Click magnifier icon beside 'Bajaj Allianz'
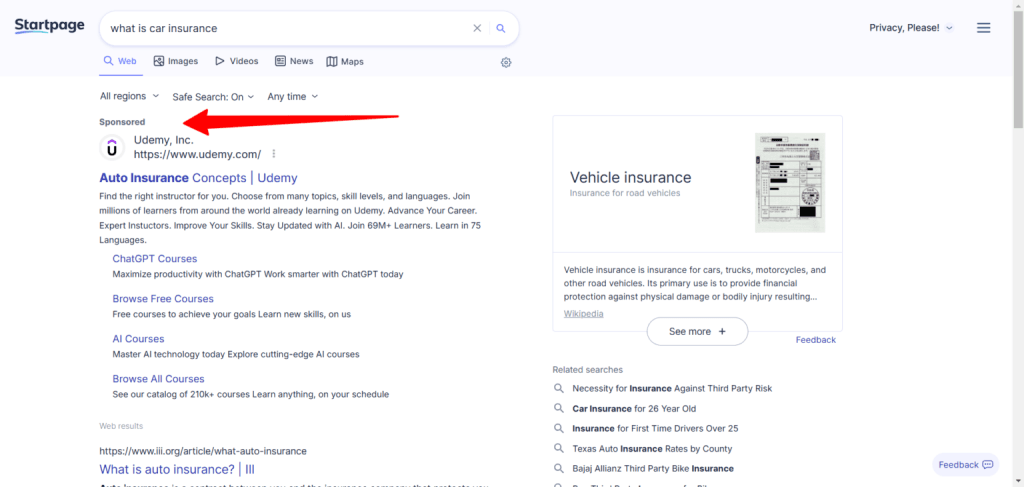The width and height of the screenshot is (1024, 487). [558, 468]
